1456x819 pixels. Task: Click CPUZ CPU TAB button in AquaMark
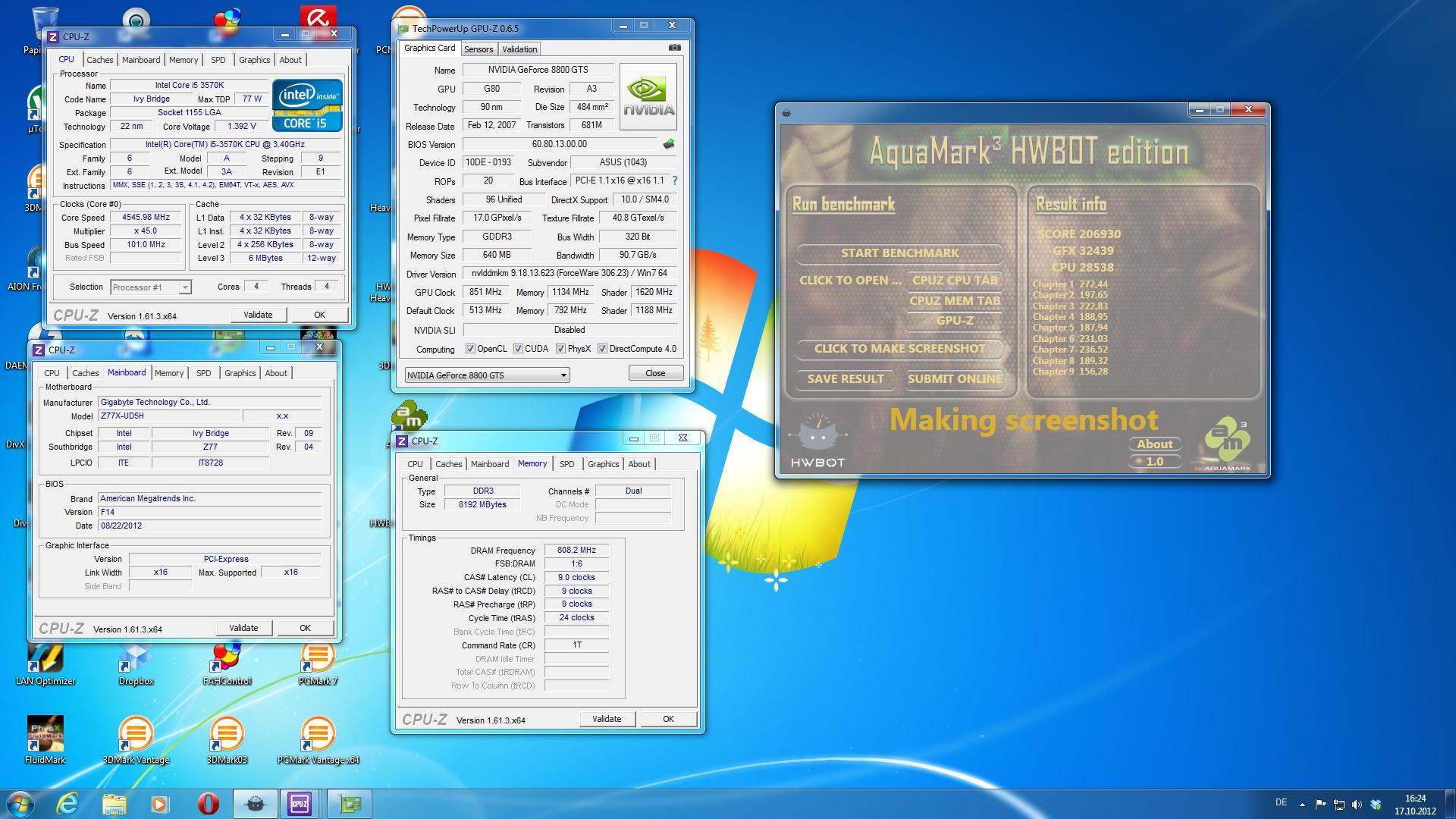pos(955,281)
